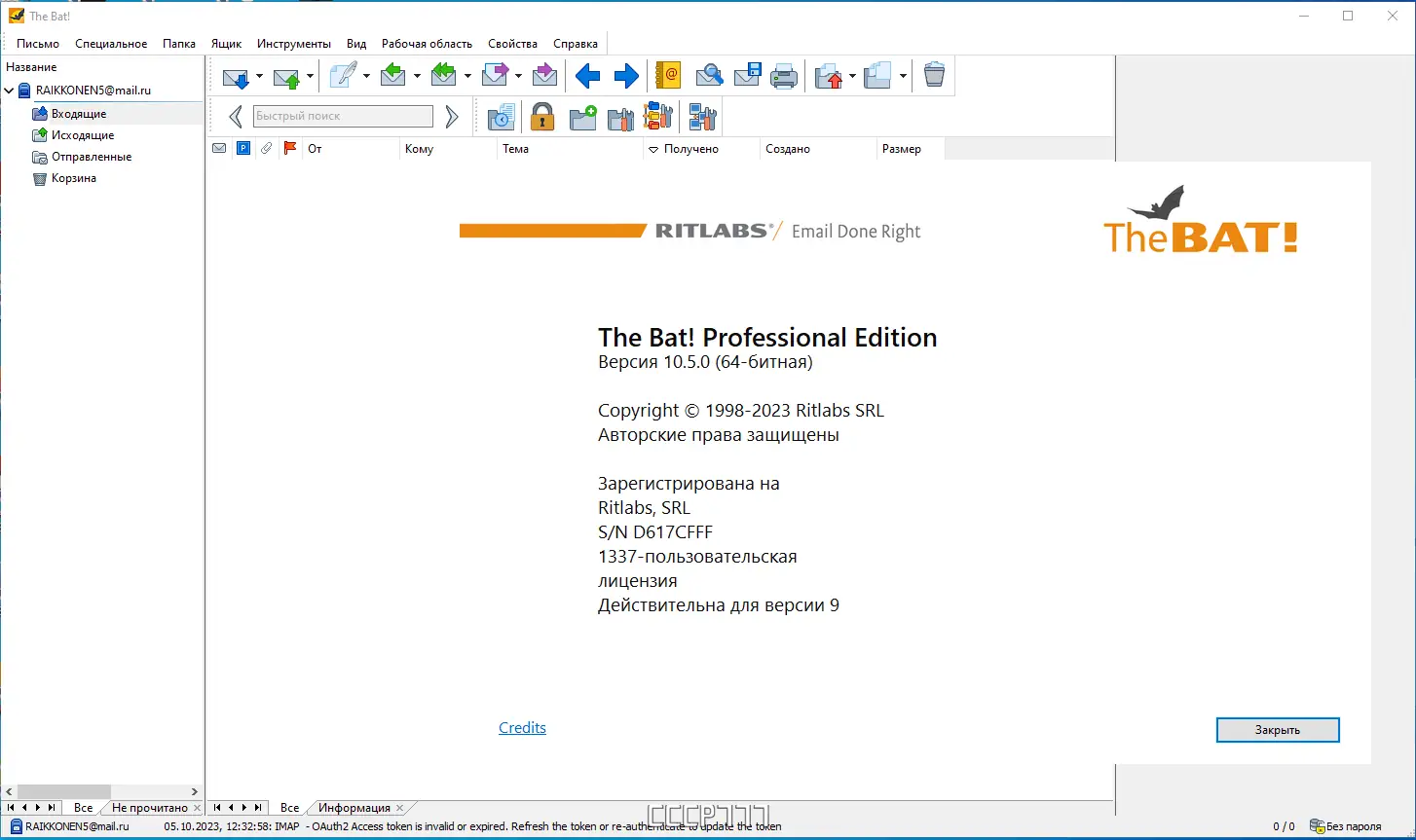Forward message using purple arrow envelope with dropdown

496,75
